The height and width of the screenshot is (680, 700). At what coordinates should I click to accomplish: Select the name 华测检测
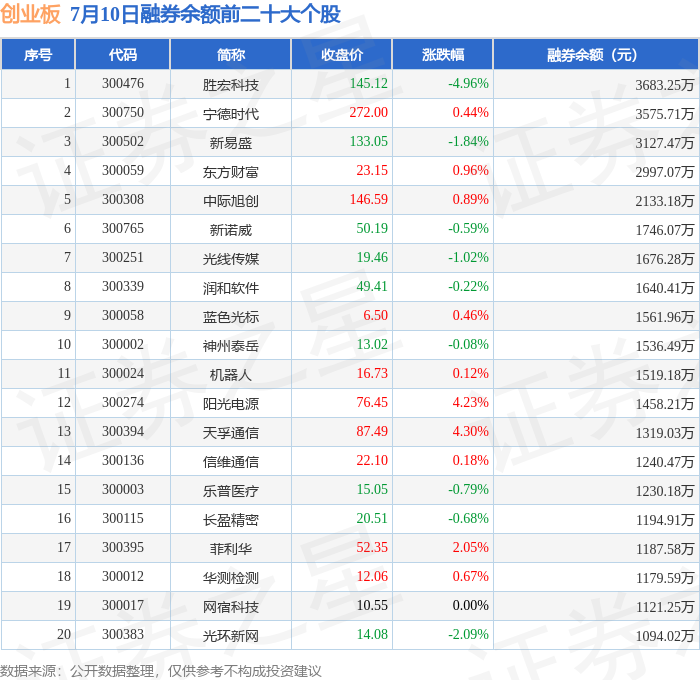(231, 578)
